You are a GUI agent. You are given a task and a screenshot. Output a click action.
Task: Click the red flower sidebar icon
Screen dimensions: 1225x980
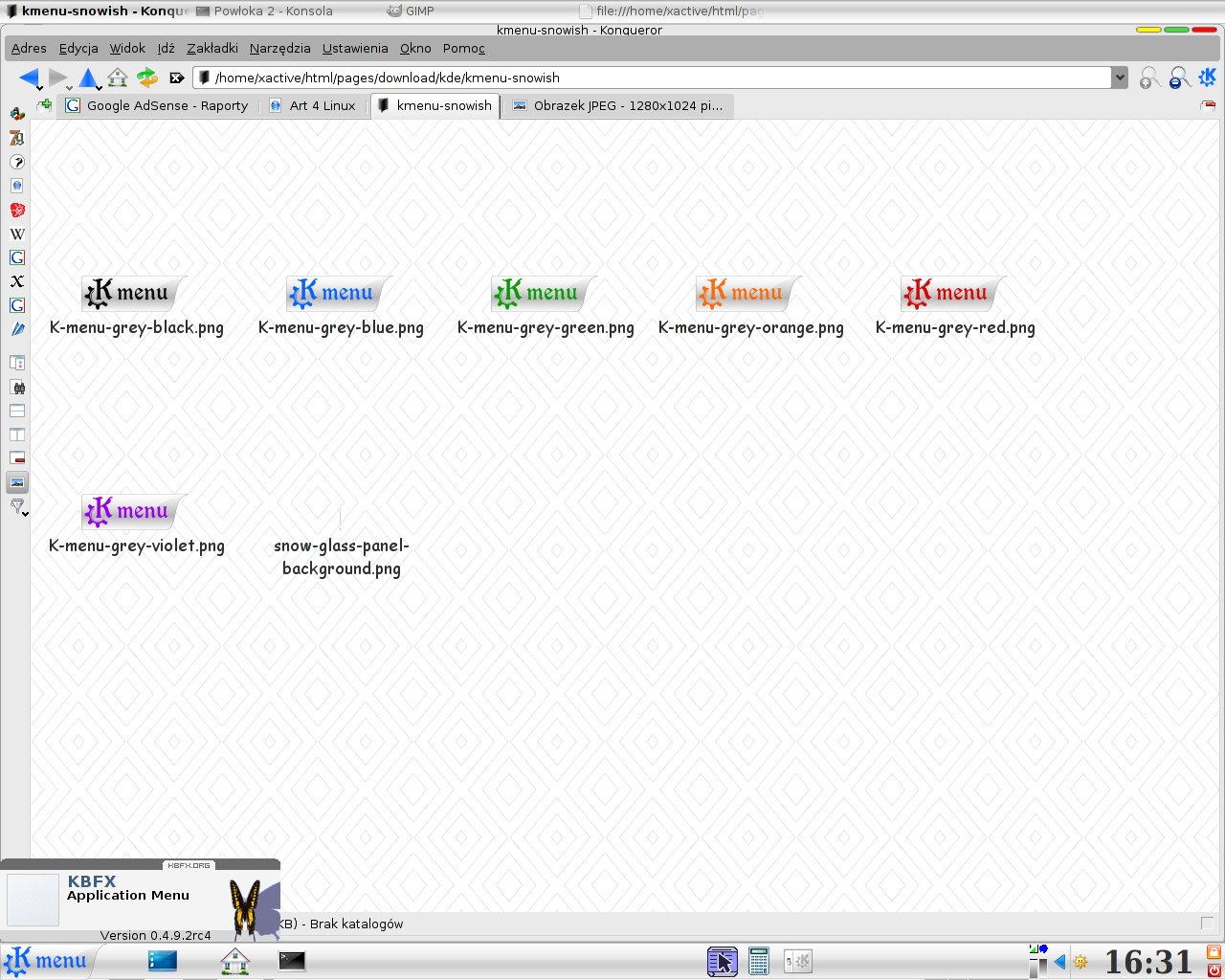(x=17, y=210)
